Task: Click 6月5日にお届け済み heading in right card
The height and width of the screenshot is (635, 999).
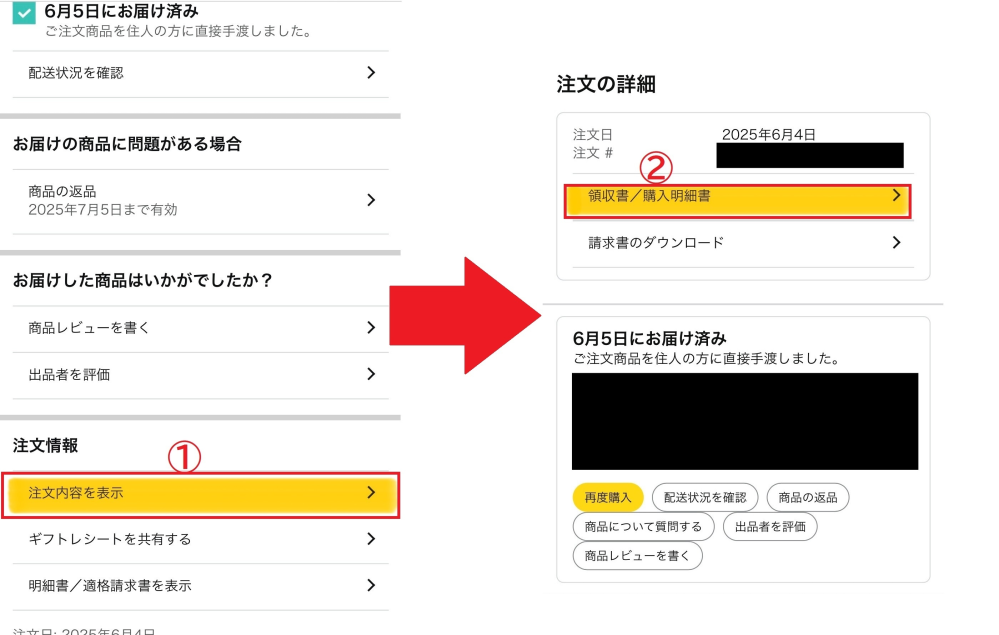Action: tap(649, 338)
